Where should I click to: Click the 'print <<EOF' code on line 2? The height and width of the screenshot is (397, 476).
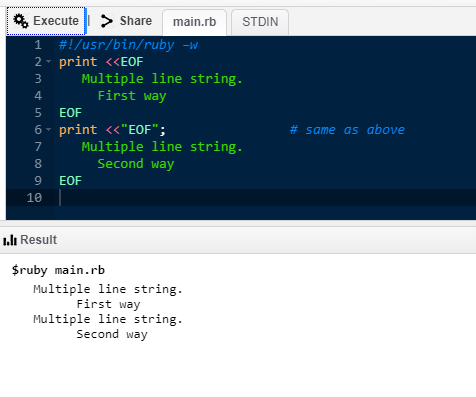pos(101,62)
